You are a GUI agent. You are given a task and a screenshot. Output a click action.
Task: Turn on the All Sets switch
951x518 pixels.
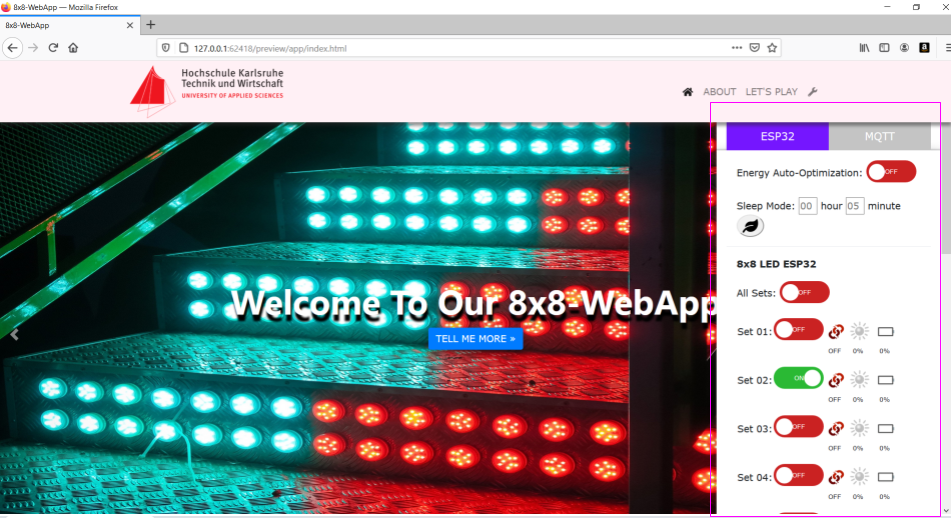(x=804, y=292)
